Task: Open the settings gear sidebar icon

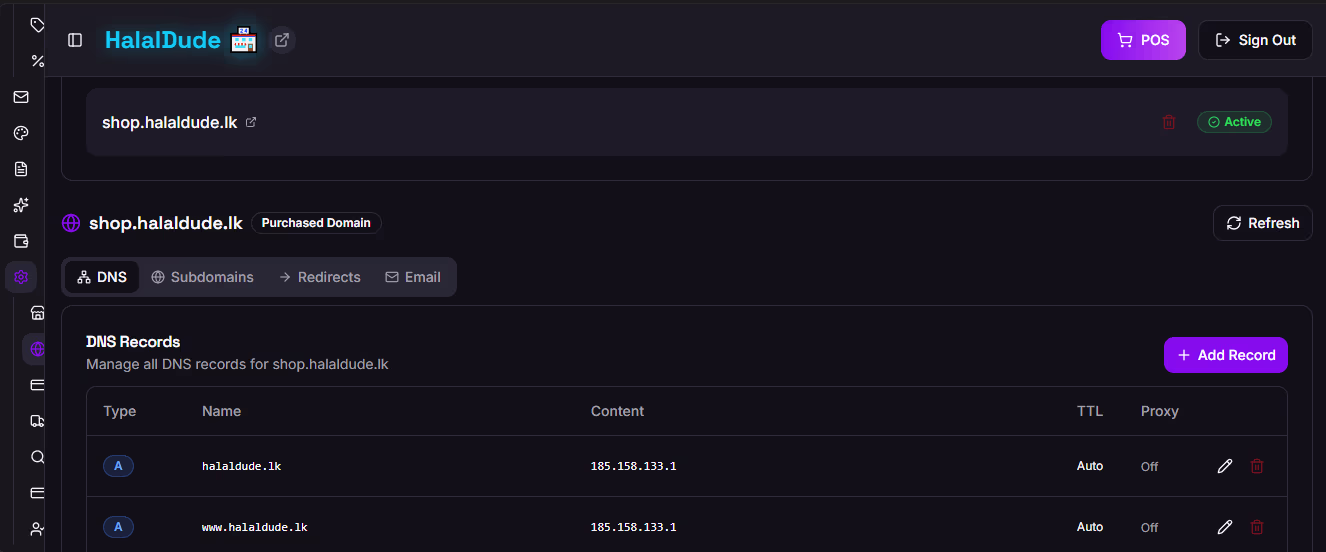Action: (21, 277)
